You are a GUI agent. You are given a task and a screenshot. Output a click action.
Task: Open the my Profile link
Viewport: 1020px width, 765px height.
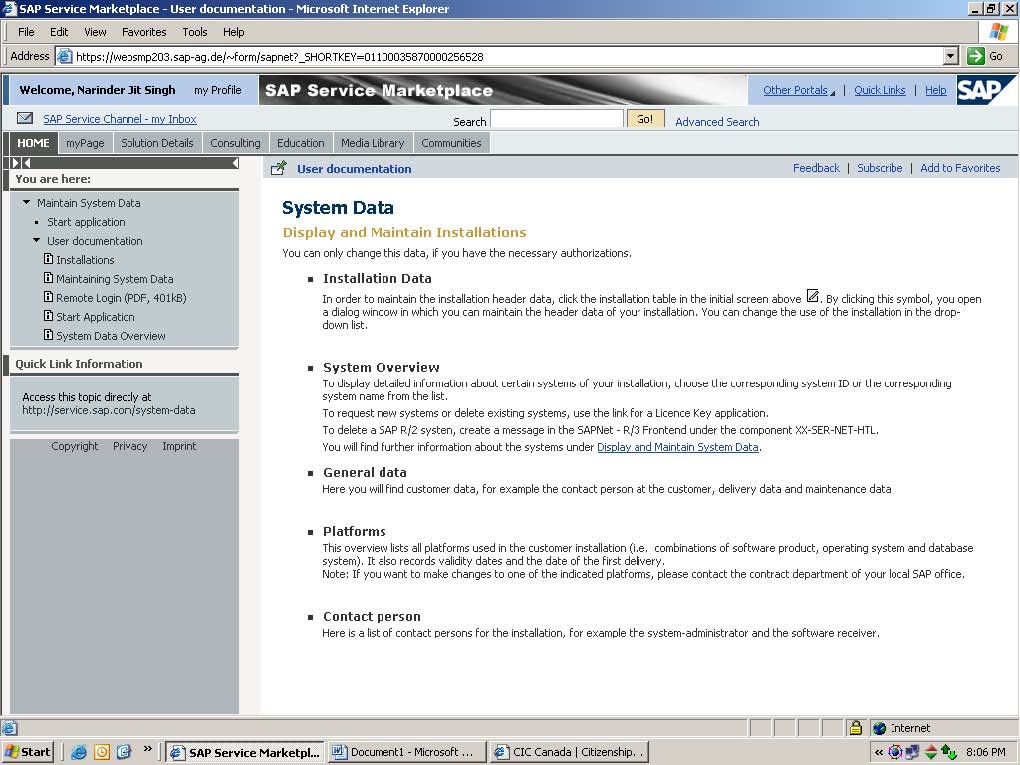[217, 90]
